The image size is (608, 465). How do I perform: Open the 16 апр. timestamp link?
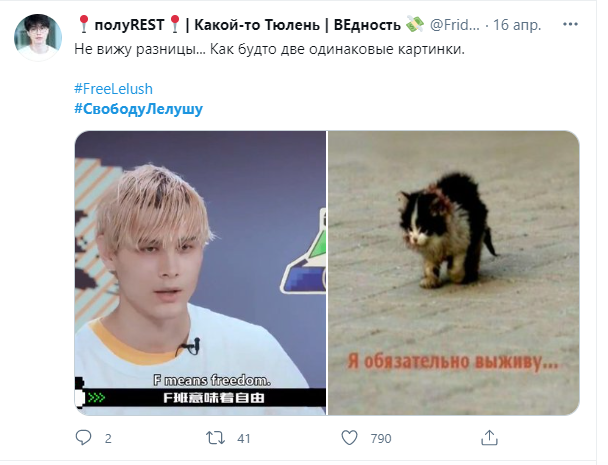(517, 25)
